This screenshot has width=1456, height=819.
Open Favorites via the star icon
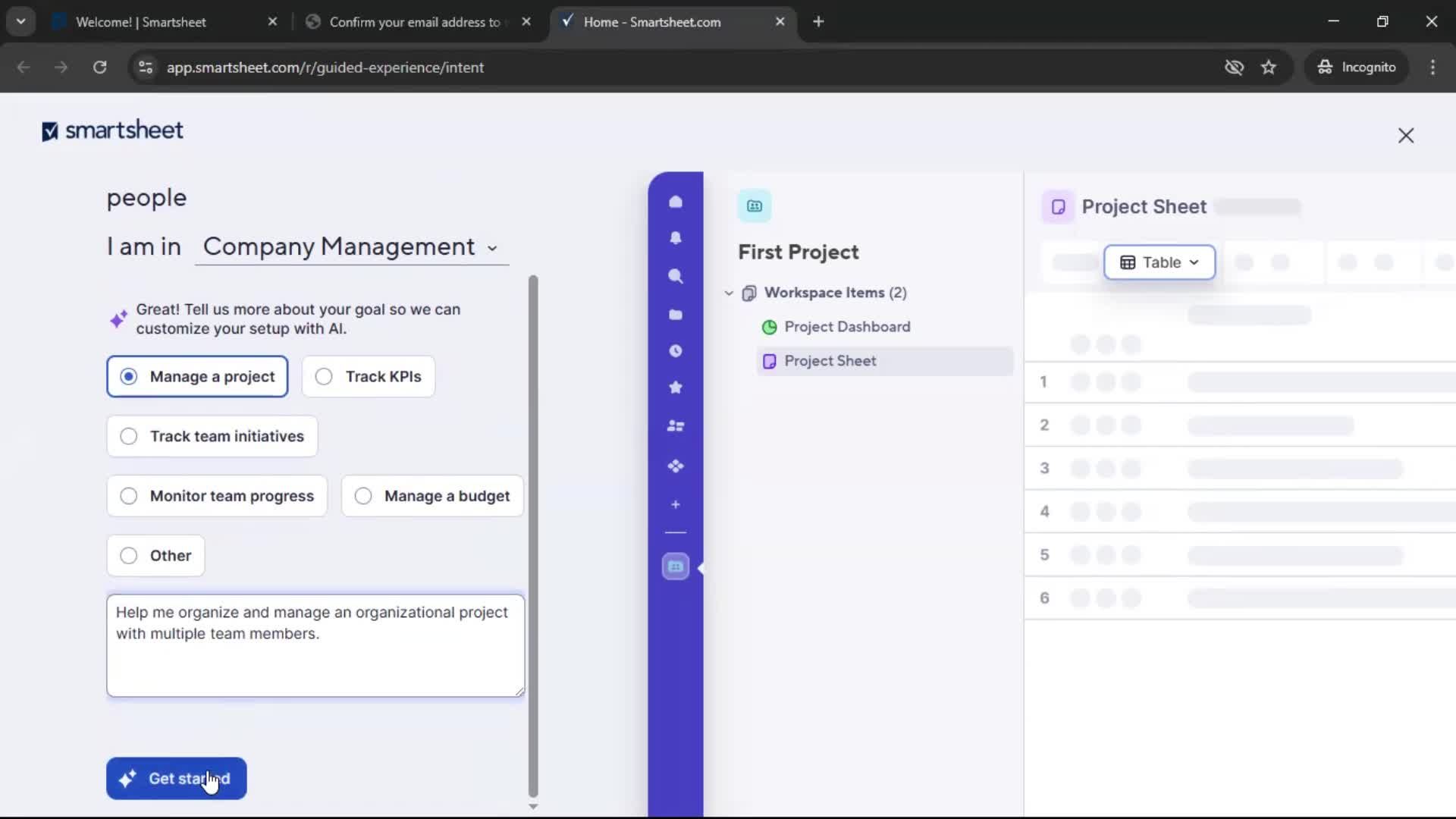(676, 388)
